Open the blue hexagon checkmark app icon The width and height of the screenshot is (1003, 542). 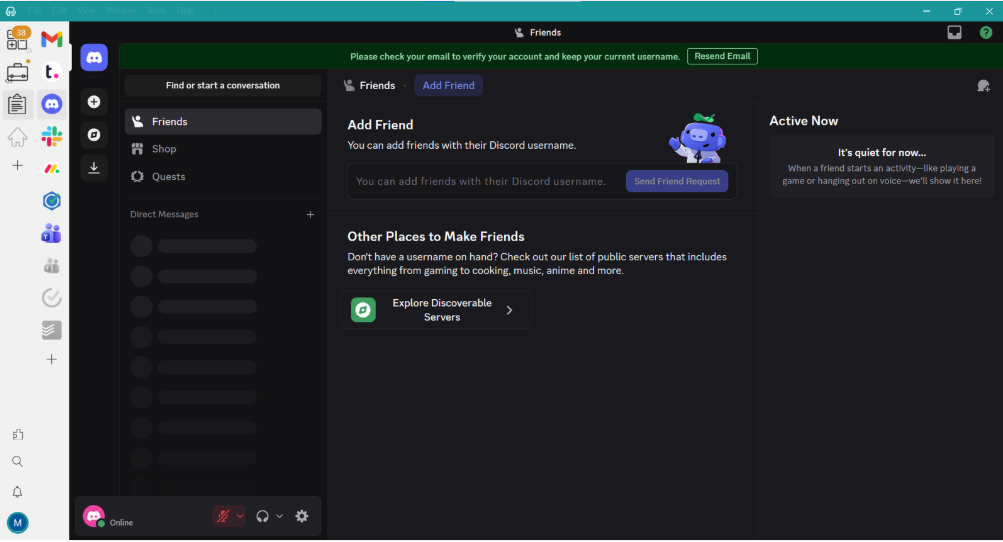[x=52, y=201]
